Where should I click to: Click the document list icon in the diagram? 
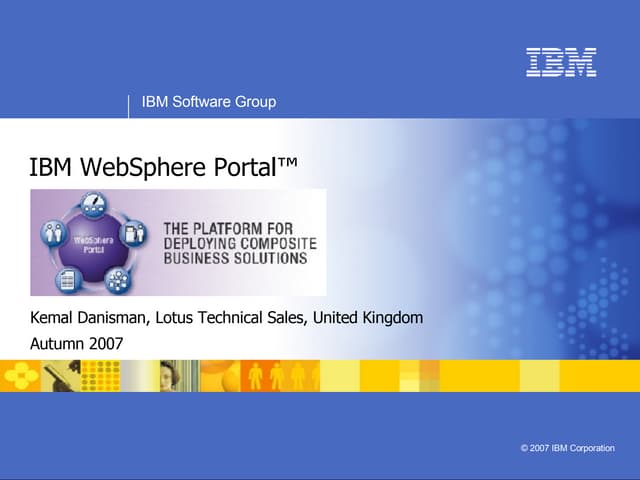(x=68, y=281)
